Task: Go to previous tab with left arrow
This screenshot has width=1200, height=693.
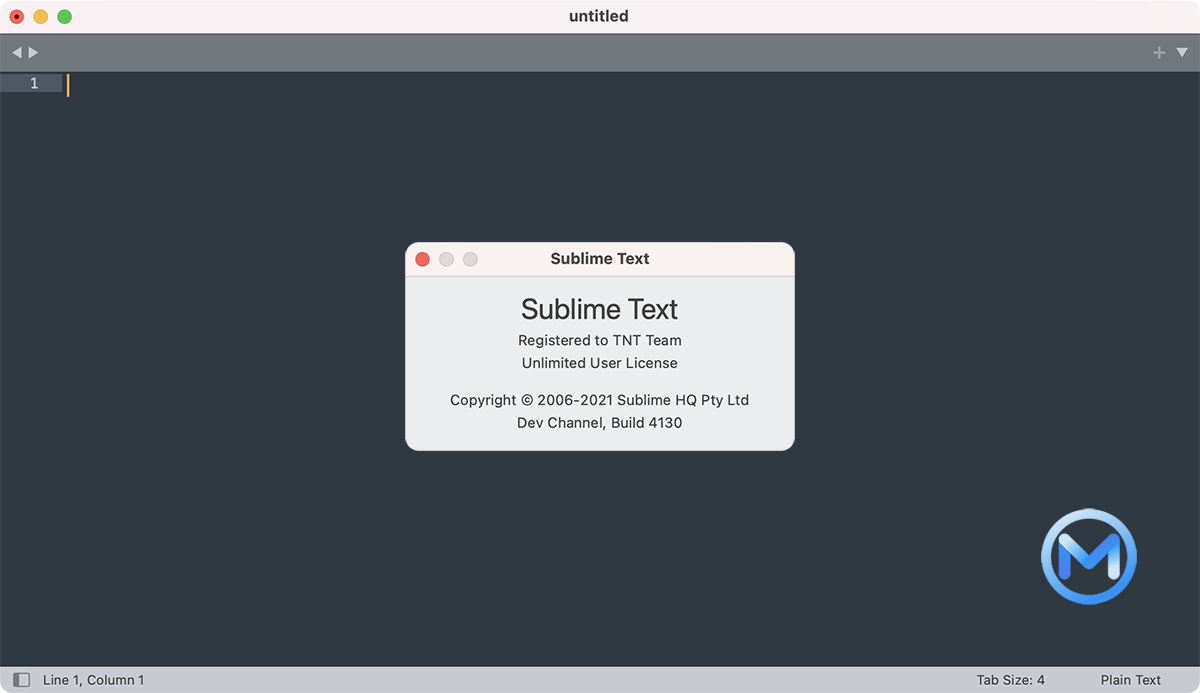Action: tap(17, 52)
